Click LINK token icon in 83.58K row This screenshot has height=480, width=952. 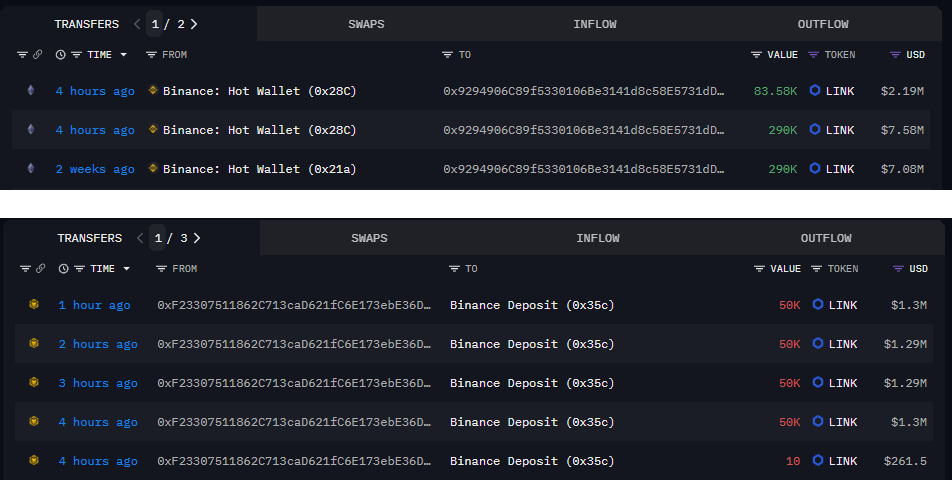coord(815,90)
